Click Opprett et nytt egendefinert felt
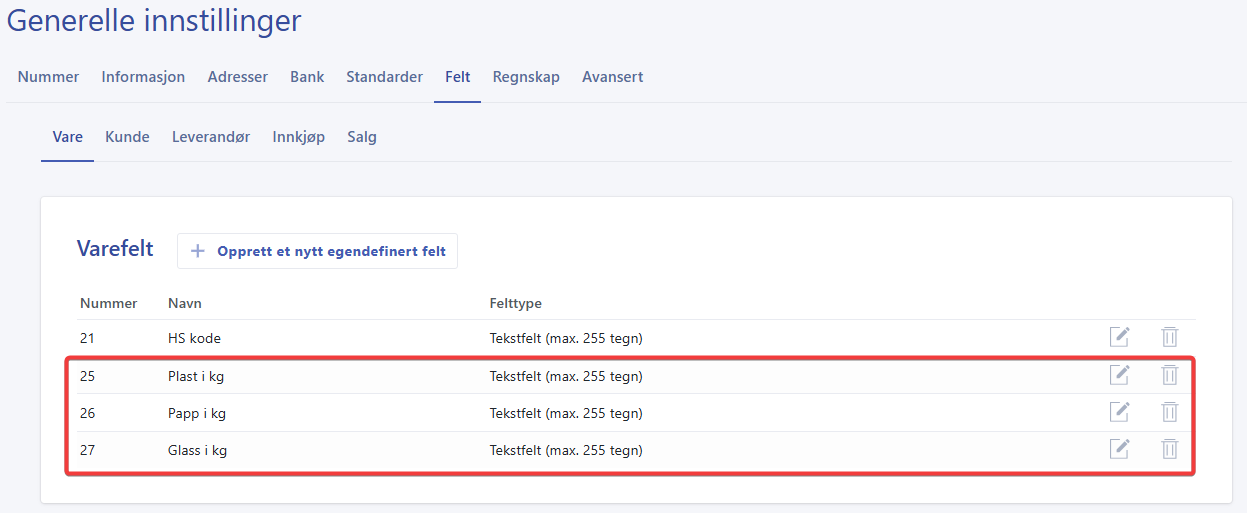The height and width of the screenshot is (513, 1247). [x=317, y=251]
